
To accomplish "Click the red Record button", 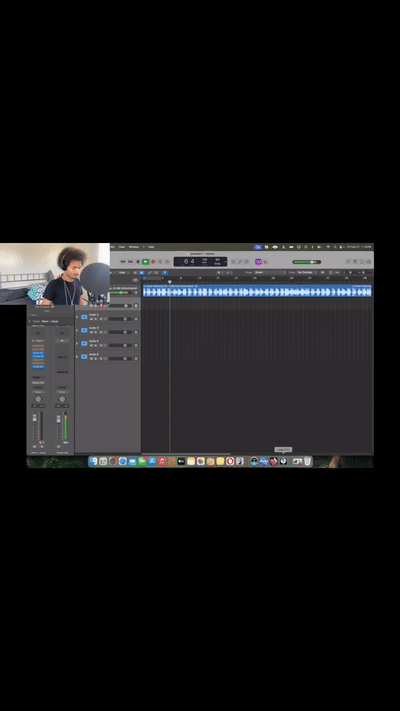I will coord(153,262).
